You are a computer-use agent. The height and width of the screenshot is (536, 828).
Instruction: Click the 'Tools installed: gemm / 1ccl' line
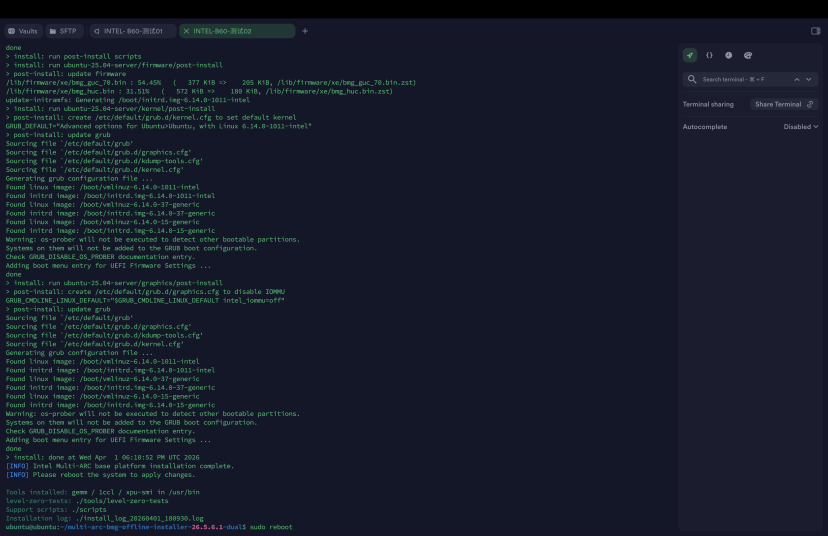[102, 492]
